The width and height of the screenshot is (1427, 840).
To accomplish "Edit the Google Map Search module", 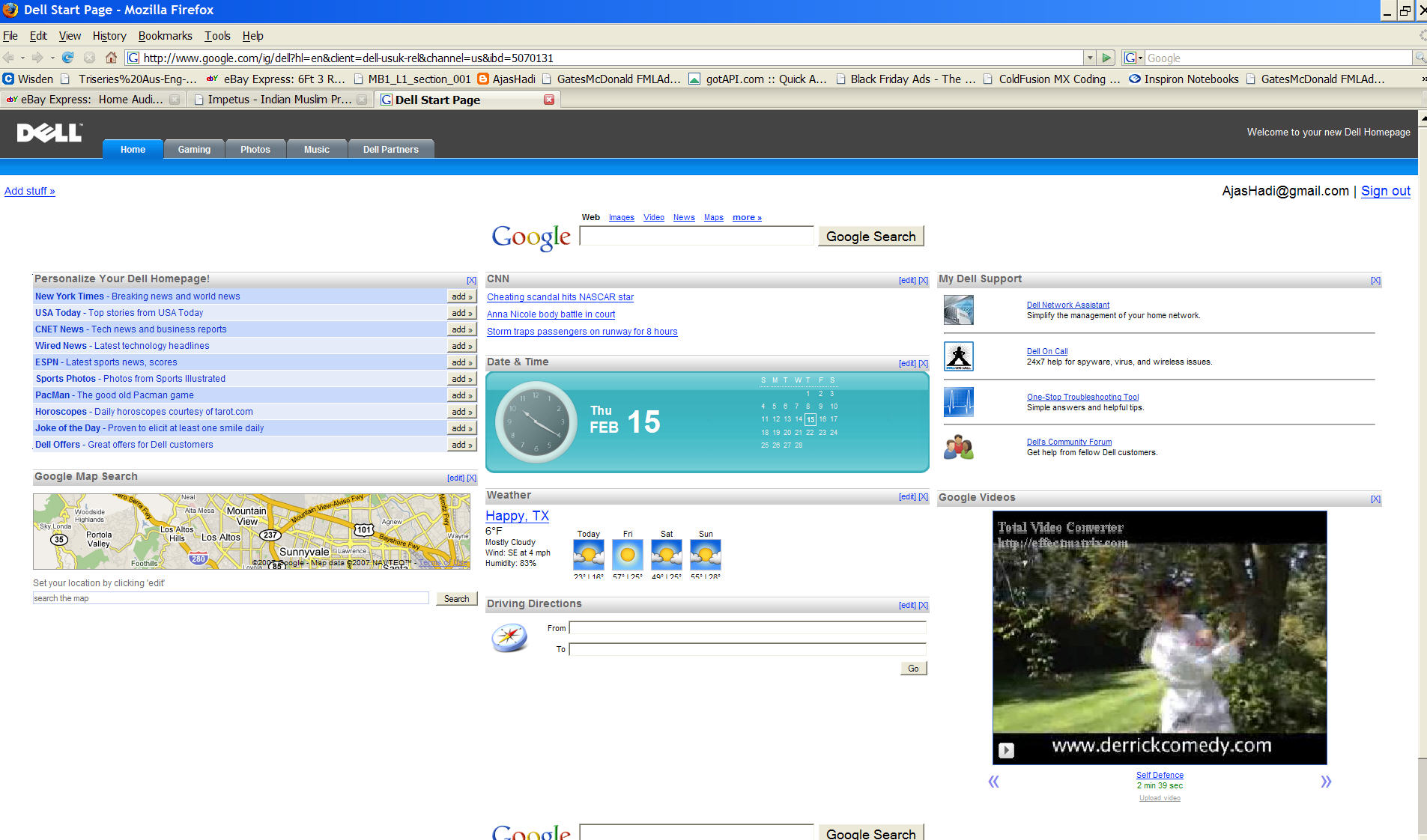I will [x=455, y=478].
